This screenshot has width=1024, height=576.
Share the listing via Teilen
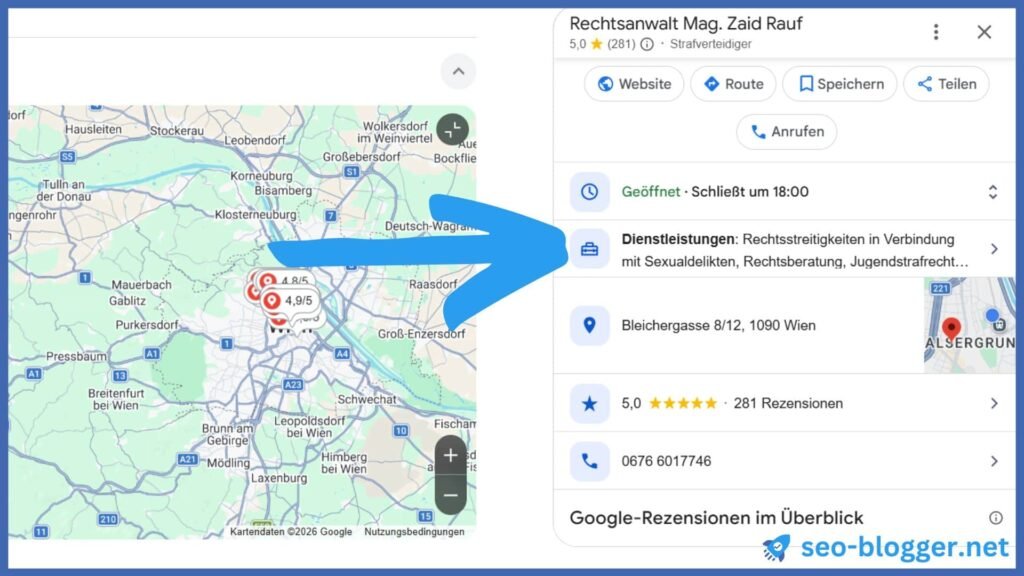pyautogui.click(x=946, y=84)
